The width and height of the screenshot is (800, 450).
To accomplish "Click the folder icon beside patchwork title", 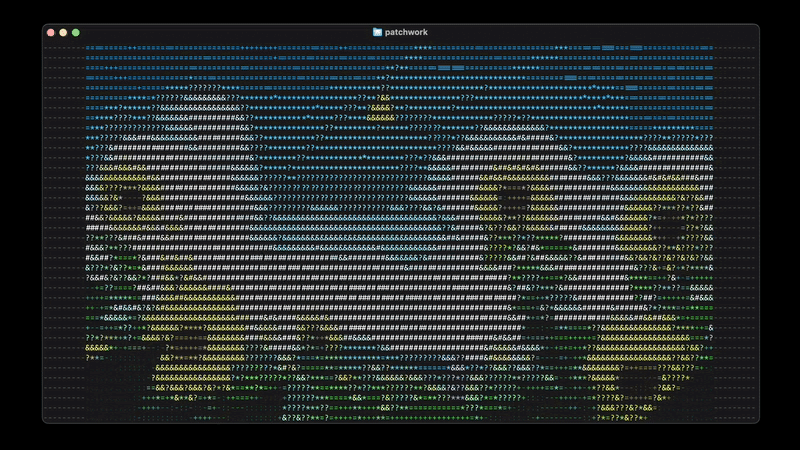I will [x=377, y=32].
